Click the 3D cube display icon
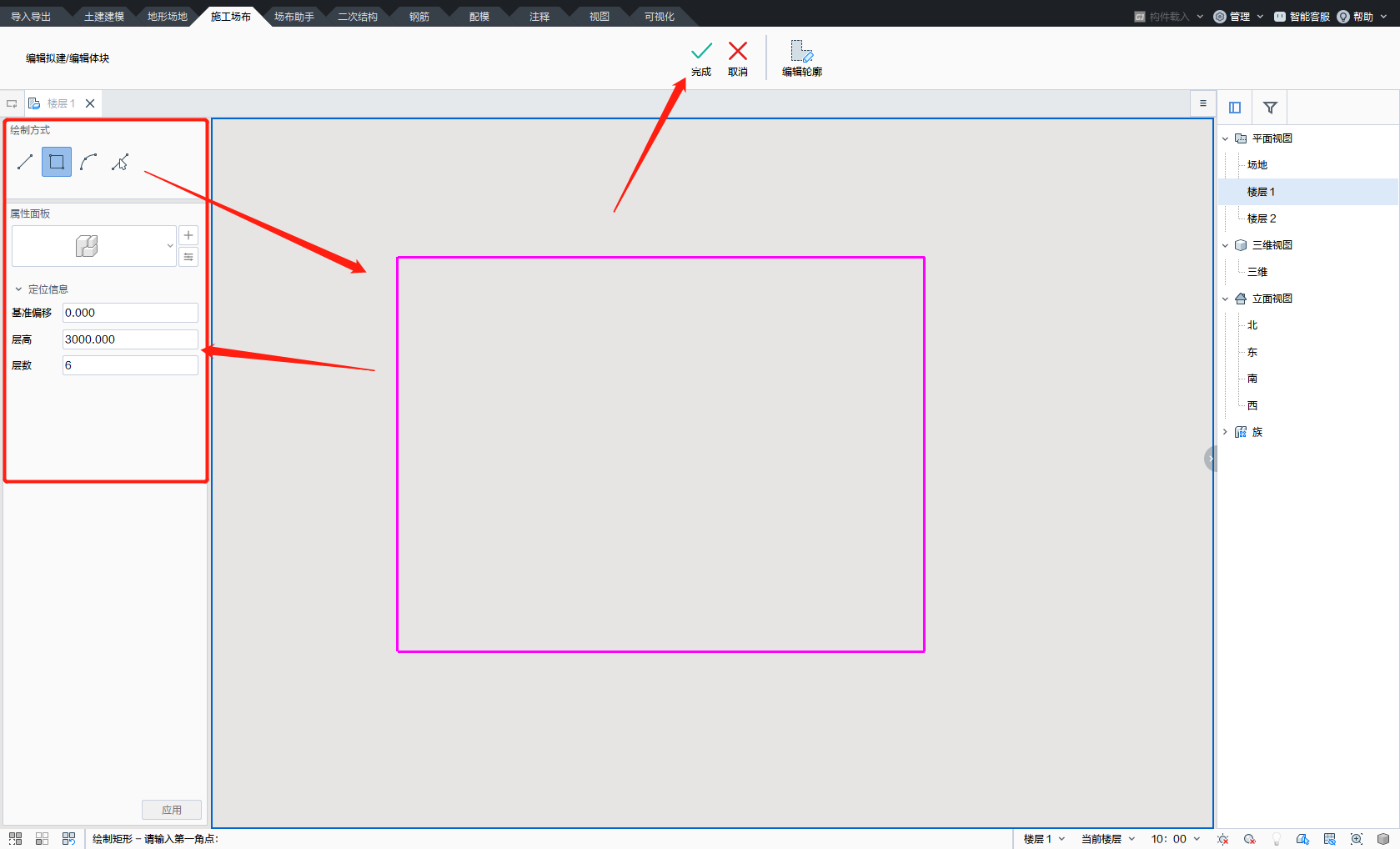This screenshot has width=1400, height=849. pos(1383,839)
